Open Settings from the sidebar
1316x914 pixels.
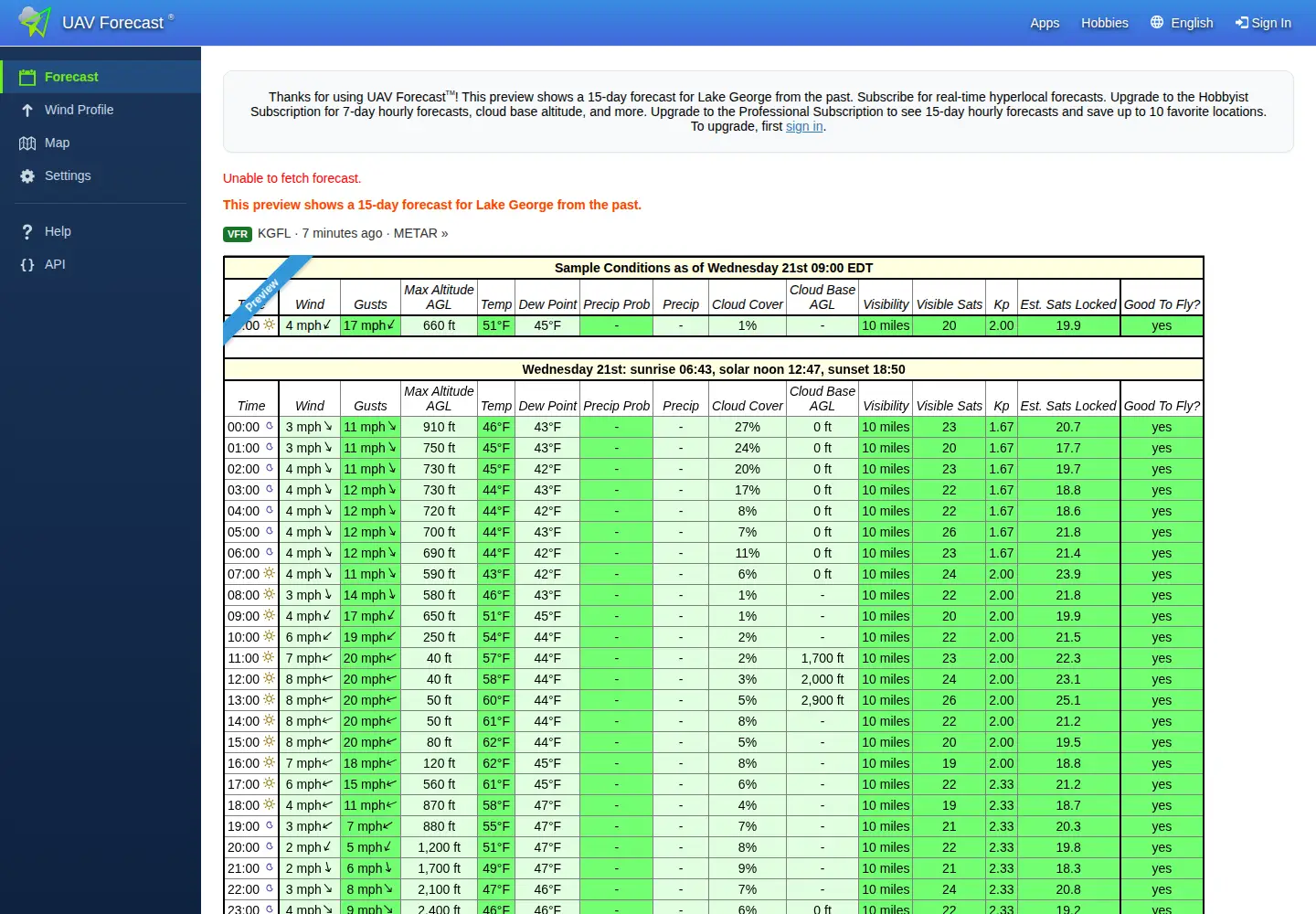coord(101,175)
